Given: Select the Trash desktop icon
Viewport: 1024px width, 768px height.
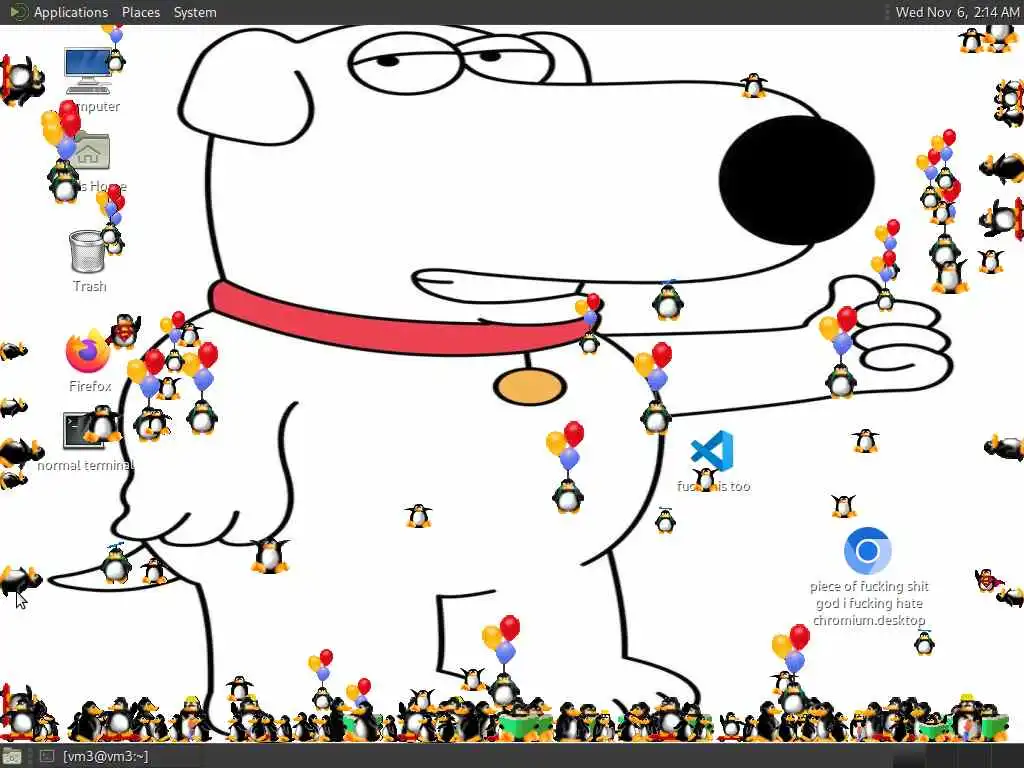Looking at the screenshot, I should click(88, 251).
